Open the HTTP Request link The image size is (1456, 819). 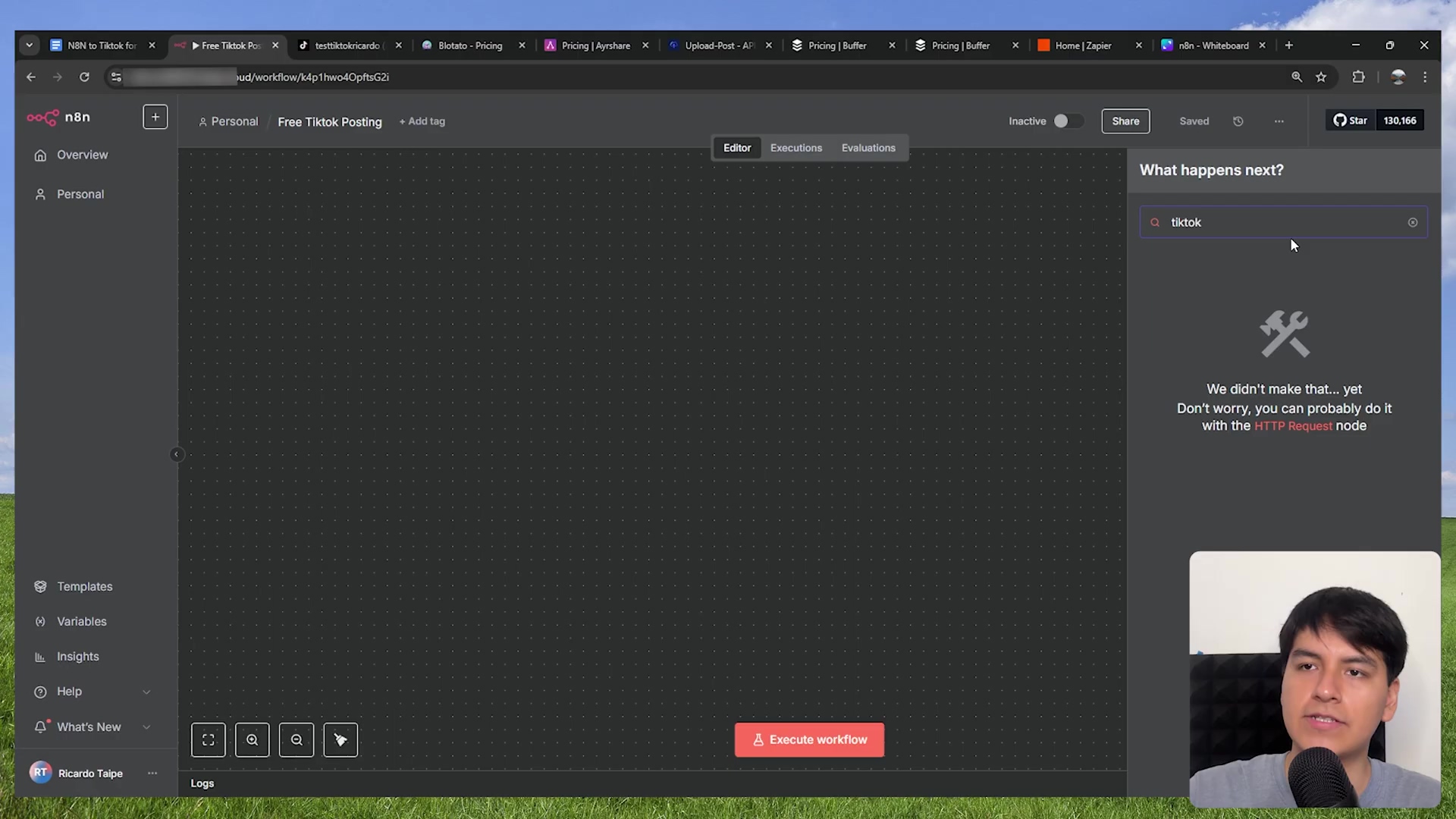1293,426
